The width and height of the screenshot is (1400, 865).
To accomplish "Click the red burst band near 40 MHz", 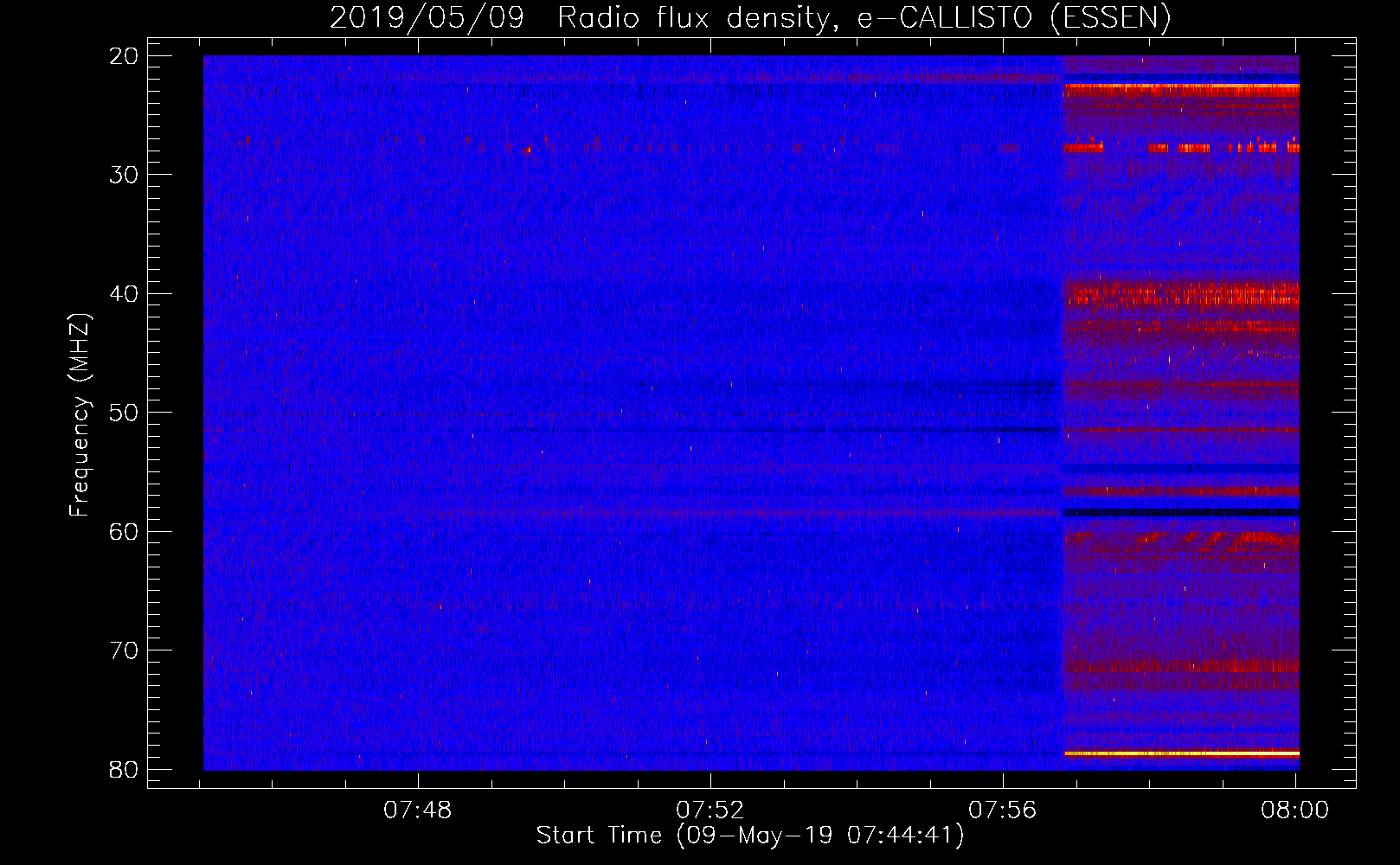I will coord(1181,295).
